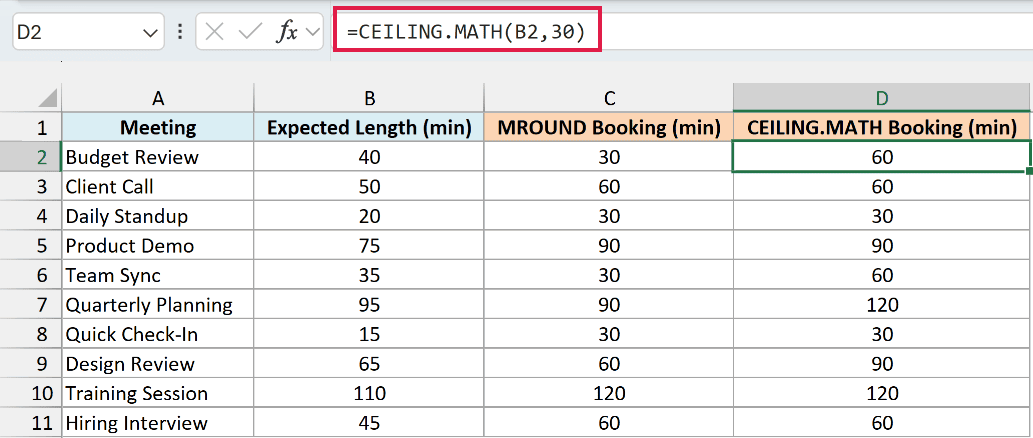1033x438 pixels.
Task: Click the Team Sync cell
Action: [x=157, y=275]
